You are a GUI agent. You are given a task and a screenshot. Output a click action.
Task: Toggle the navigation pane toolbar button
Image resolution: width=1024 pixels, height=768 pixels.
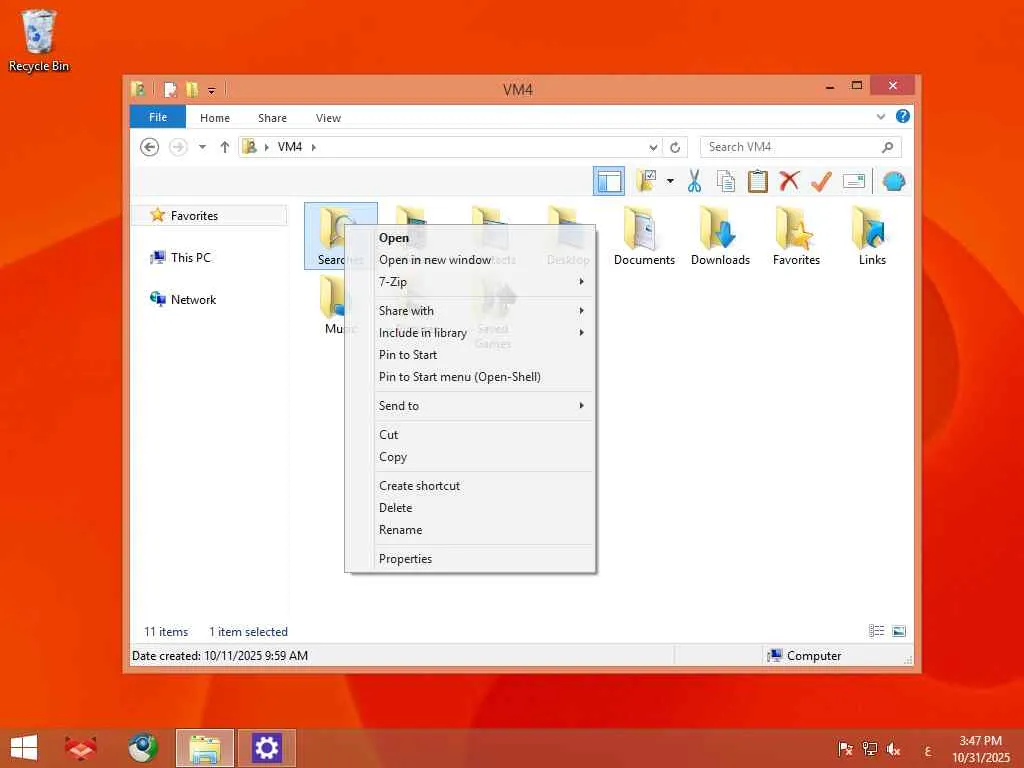tap(609, 181)
